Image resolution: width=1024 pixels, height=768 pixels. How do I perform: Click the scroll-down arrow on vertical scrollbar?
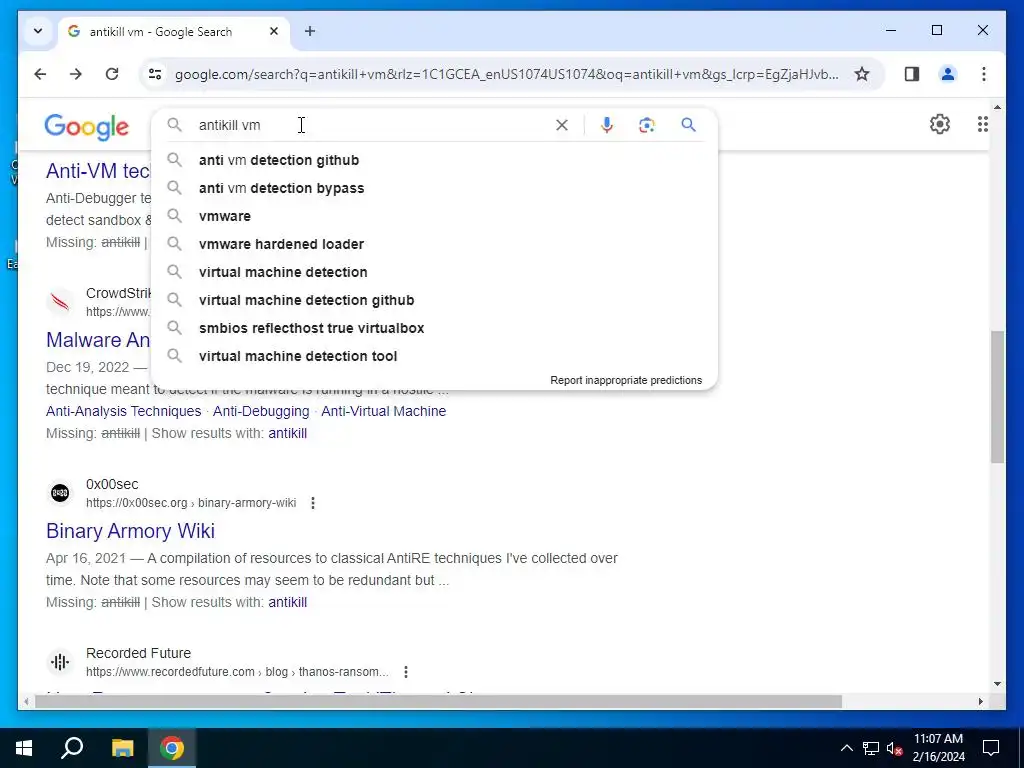[x=997, y=684]
